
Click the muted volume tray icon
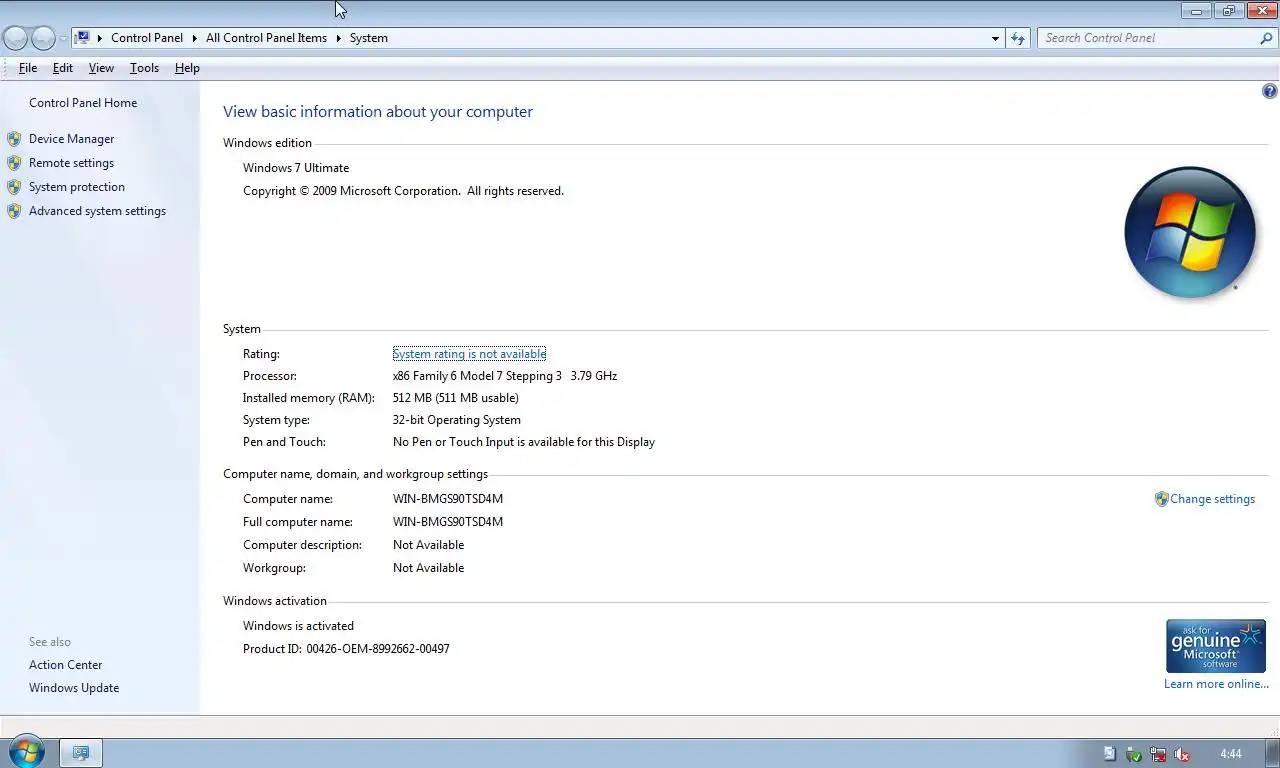(1181, 754)
